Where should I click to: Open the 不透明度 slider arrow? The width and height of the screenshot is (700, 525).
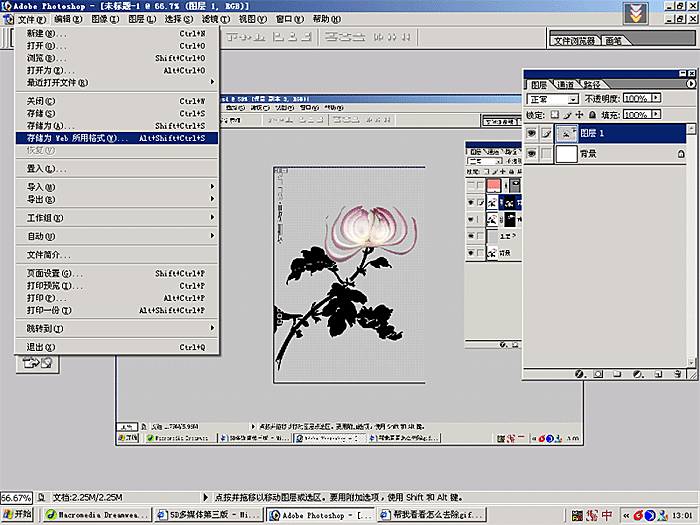pos(656,98)
